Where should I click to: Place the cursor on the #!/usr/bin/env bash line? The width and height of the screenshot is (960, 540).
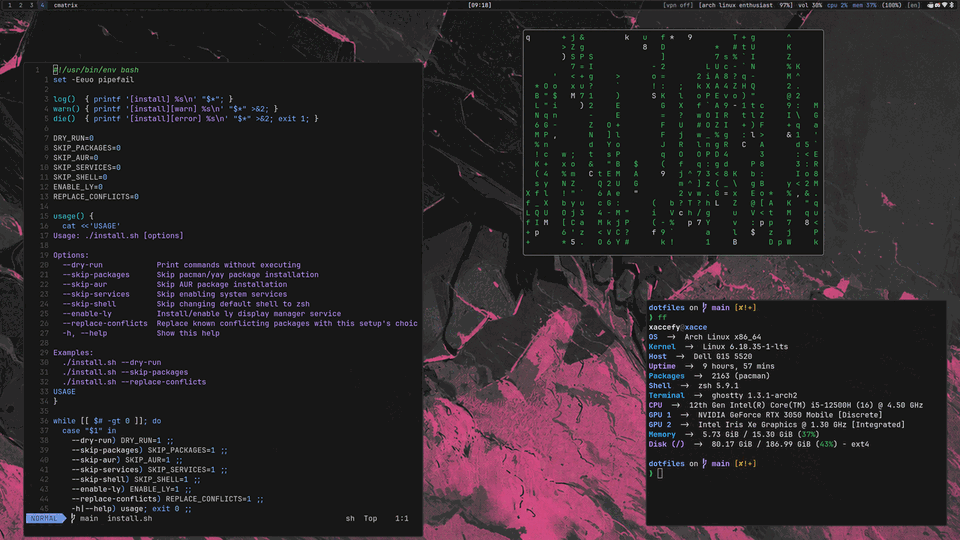click(x=96, y=70)
